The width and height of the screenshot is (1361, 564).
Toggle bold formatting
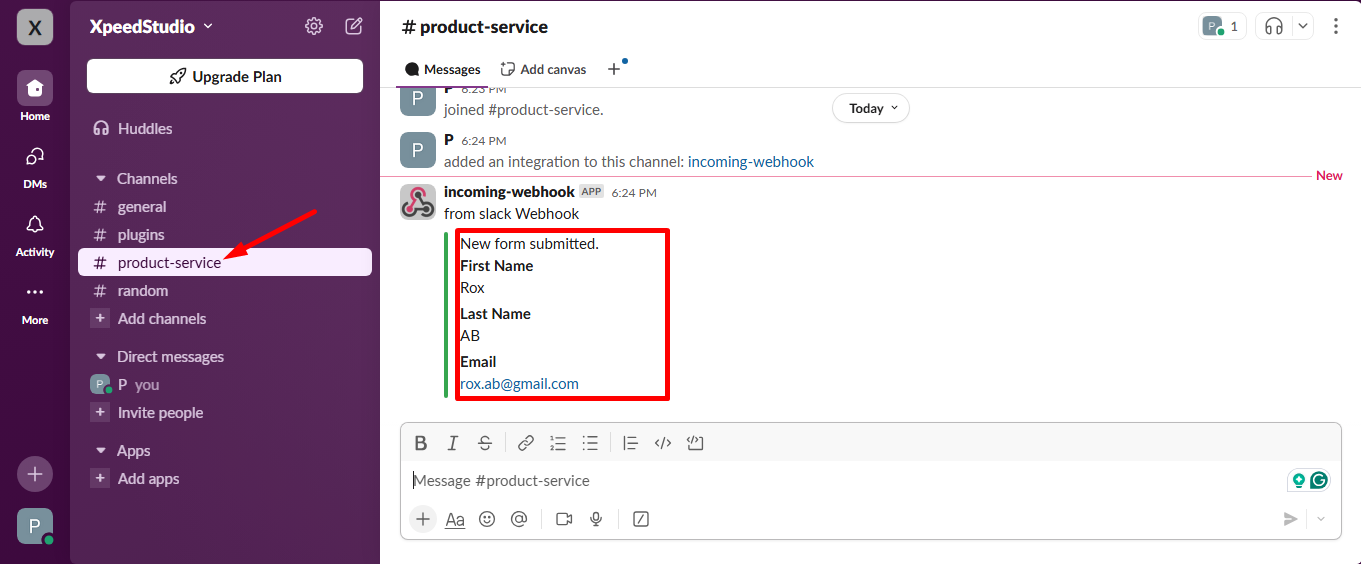pos(421,443)
